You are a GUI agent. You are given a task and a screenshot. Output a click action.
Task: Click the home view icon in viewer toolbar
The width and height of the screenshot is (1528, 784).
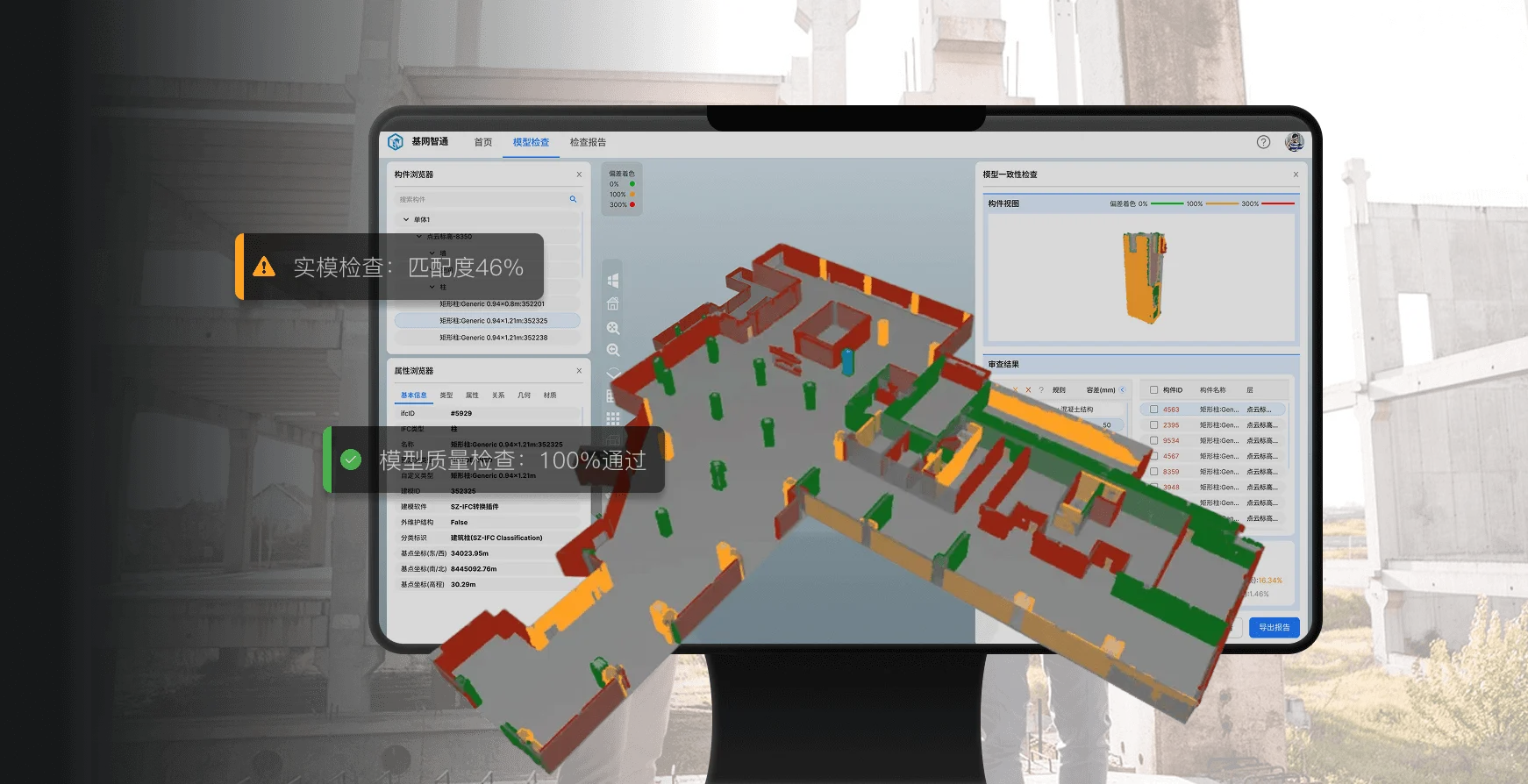[613, 304]
